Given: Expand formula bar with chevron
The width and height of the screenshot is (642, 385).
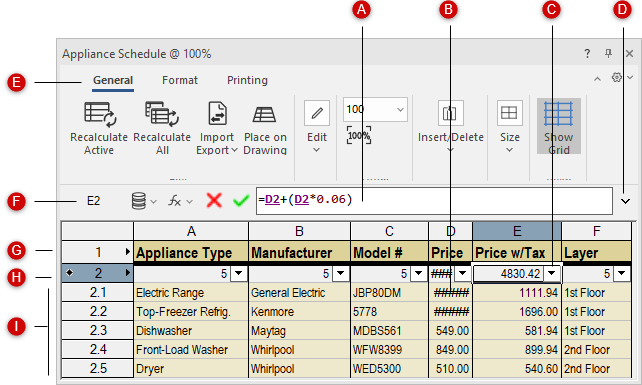Looking at the screenshot, I should 625,201.
